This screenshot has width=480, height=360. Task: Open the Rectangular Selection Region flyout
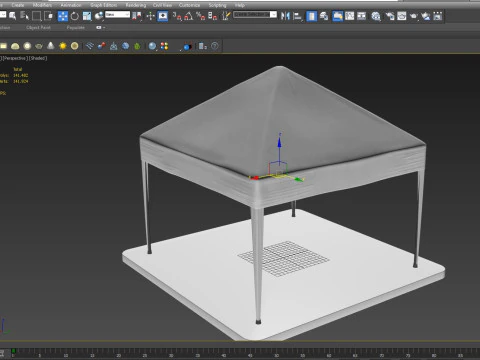coord(37,16)
